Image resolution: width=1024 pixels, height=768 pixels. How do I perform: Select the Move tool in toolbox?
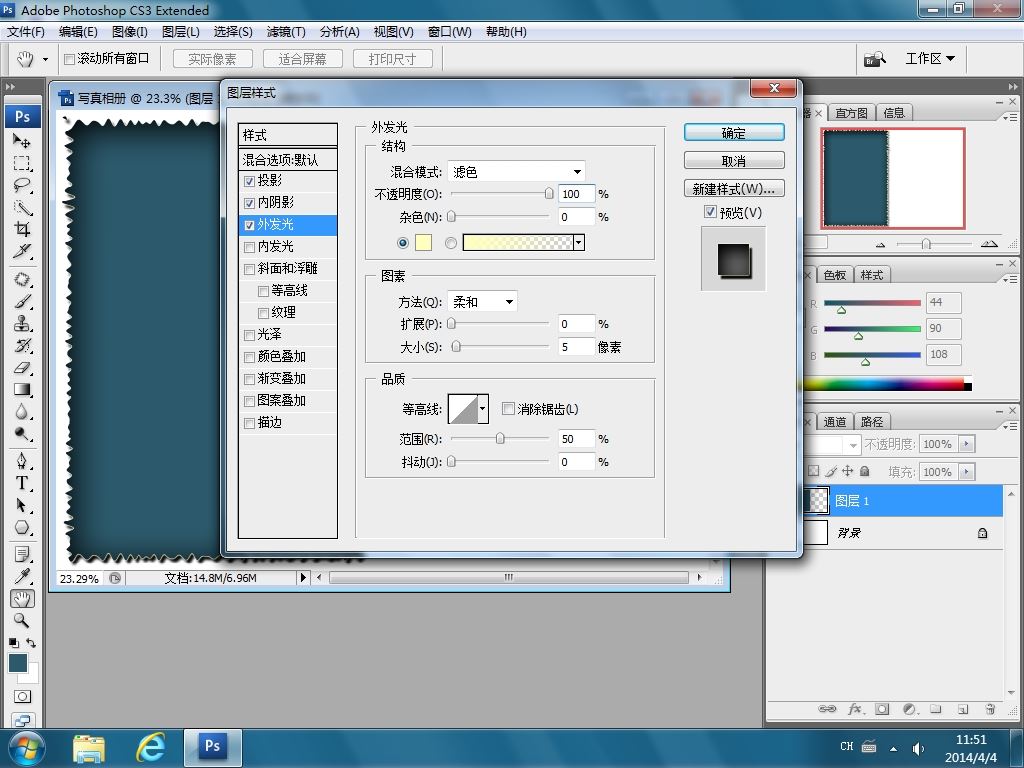pyautogui.click(x=22, y=140)
